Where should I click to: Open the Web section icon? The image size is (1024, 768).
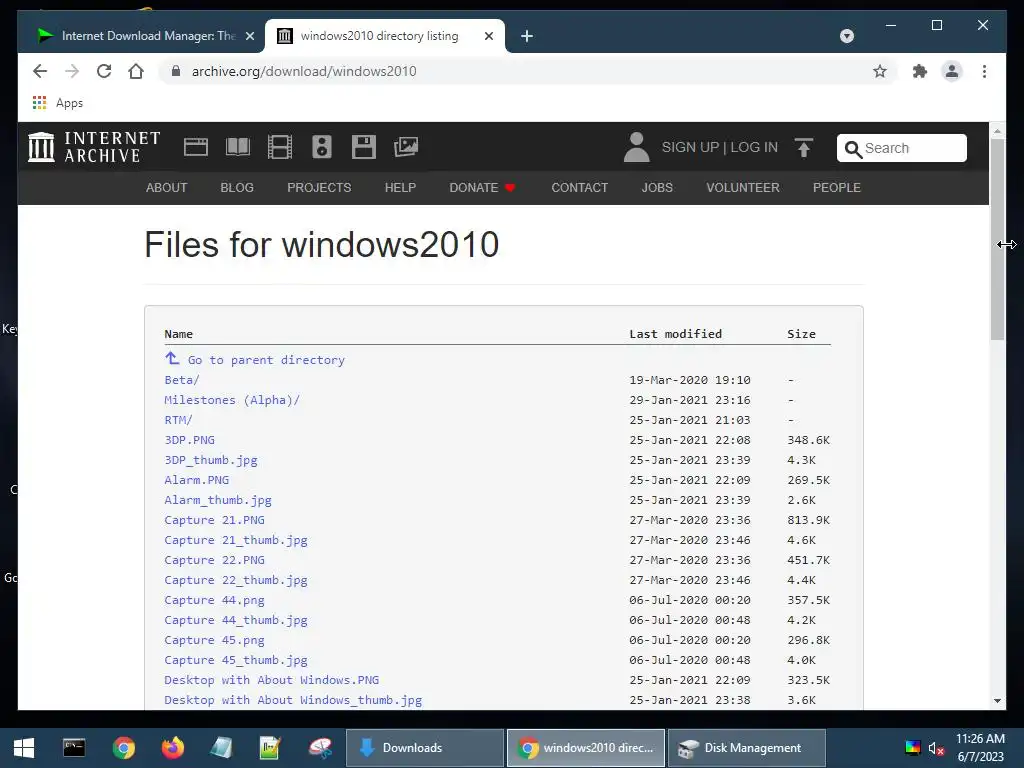pyautogui.click(x=195, y=147)
